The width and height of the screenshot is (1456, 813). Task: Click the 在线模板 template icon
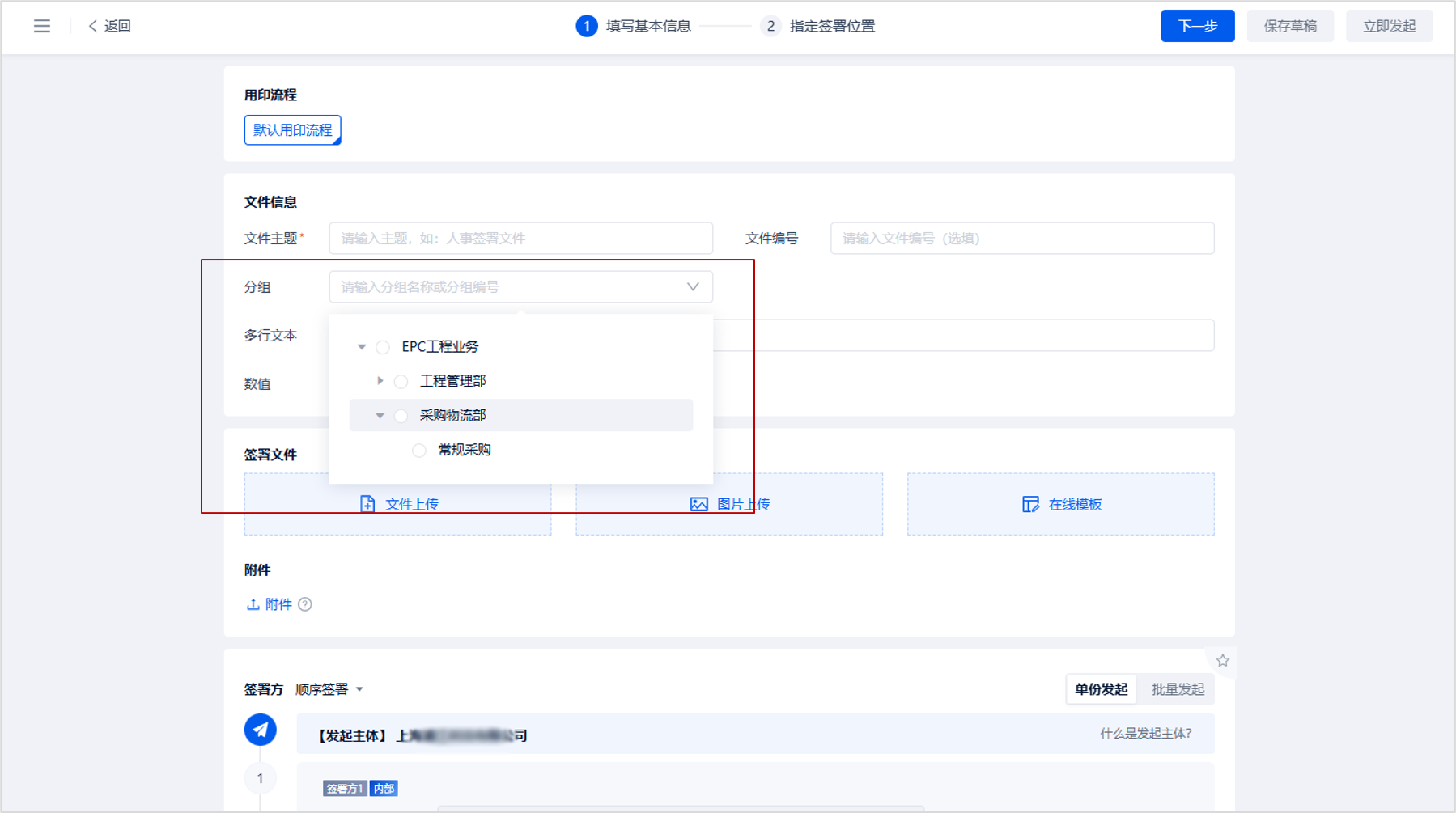point(1030,504)
